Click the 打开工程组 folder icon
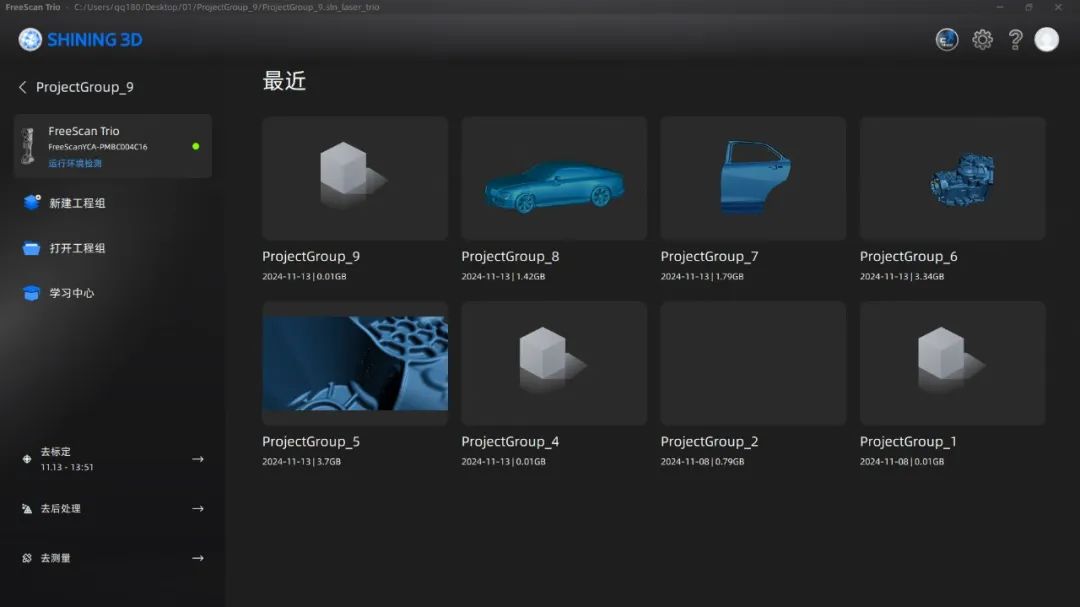Viewport: 1080px width, 607px height. pyautogui.click(x=32, y=248)
